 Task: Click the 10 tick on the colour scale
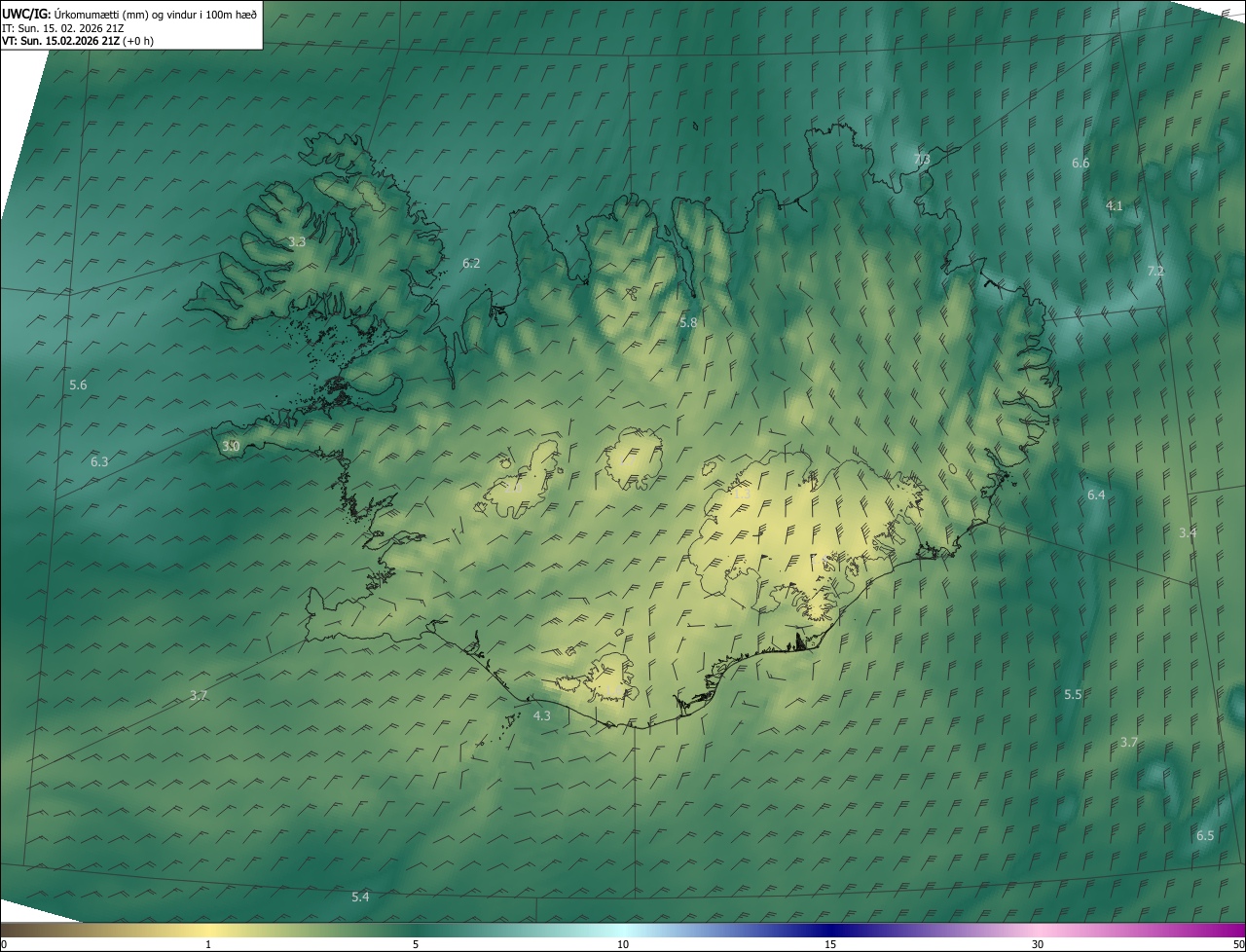623,944
